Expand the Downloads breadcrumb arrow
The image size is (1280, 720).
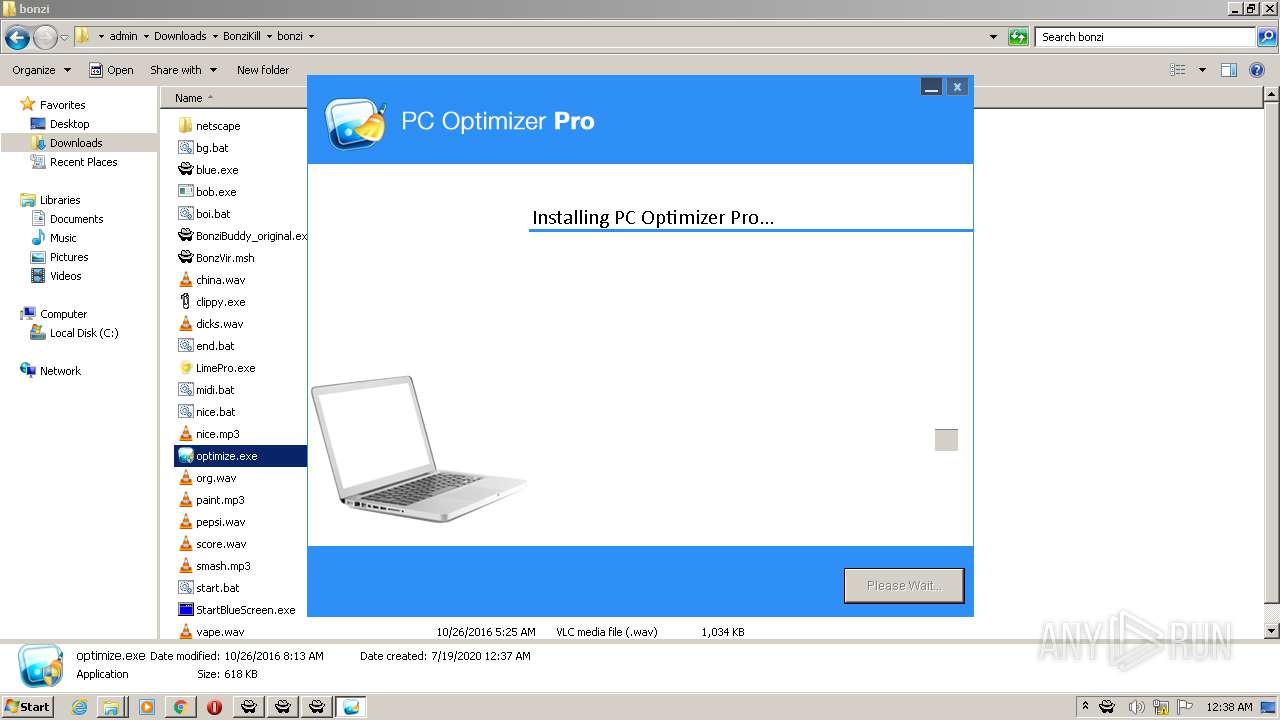coord(215,36)
